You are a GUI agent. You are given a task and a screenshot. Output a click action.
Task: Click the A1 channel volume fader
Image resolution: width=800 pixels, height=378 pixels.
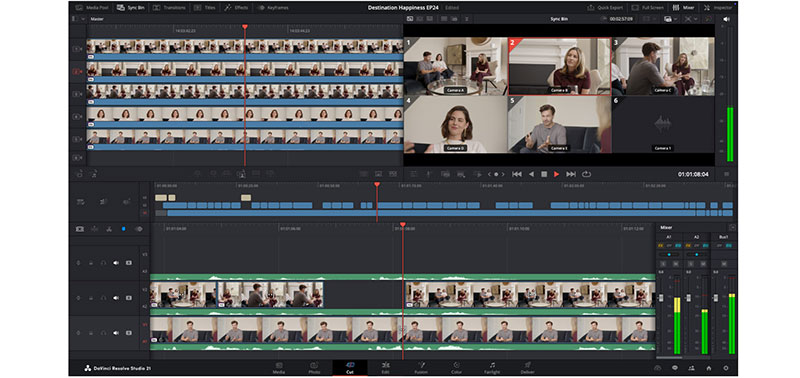pyautogui.click(x=661, y=297)
